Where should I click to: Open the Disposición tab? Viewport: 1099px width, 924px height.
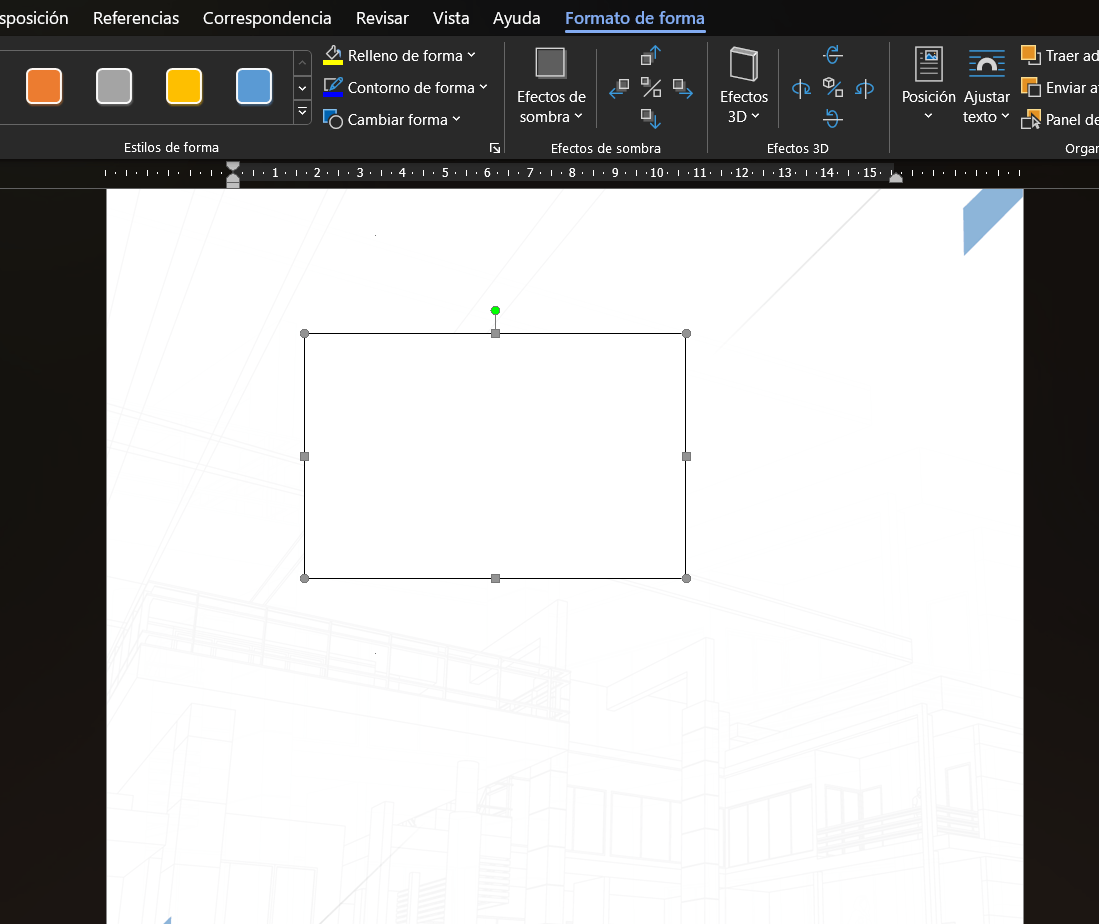pos(34,18)
